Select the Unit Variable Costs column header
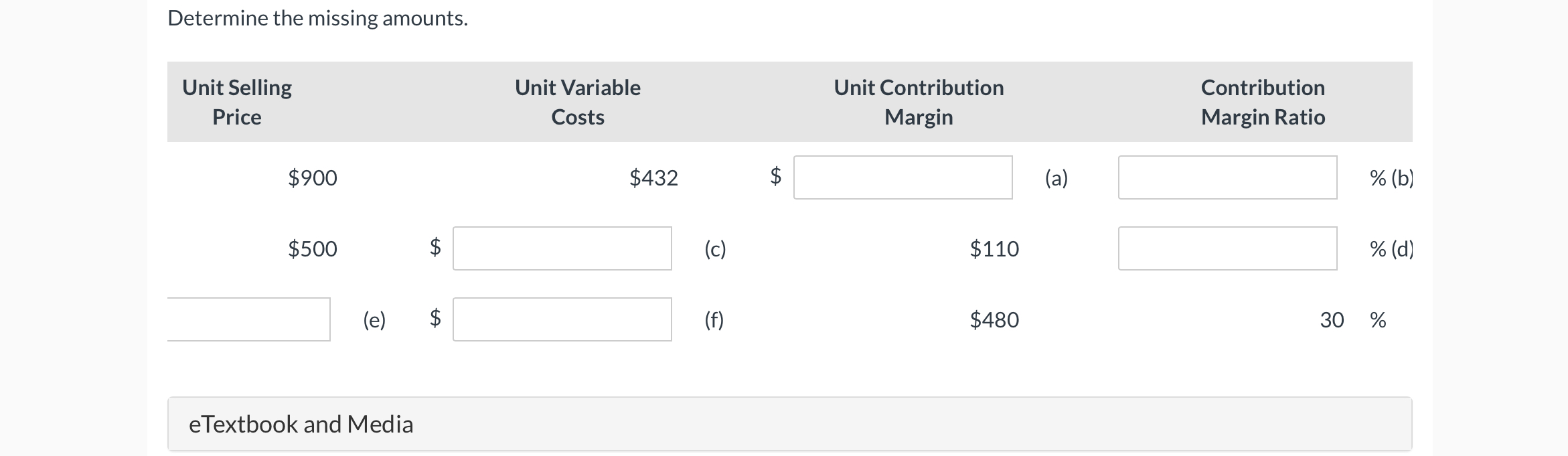The height and width of the screenshot is (456, 1568). (x=577, y=102)
